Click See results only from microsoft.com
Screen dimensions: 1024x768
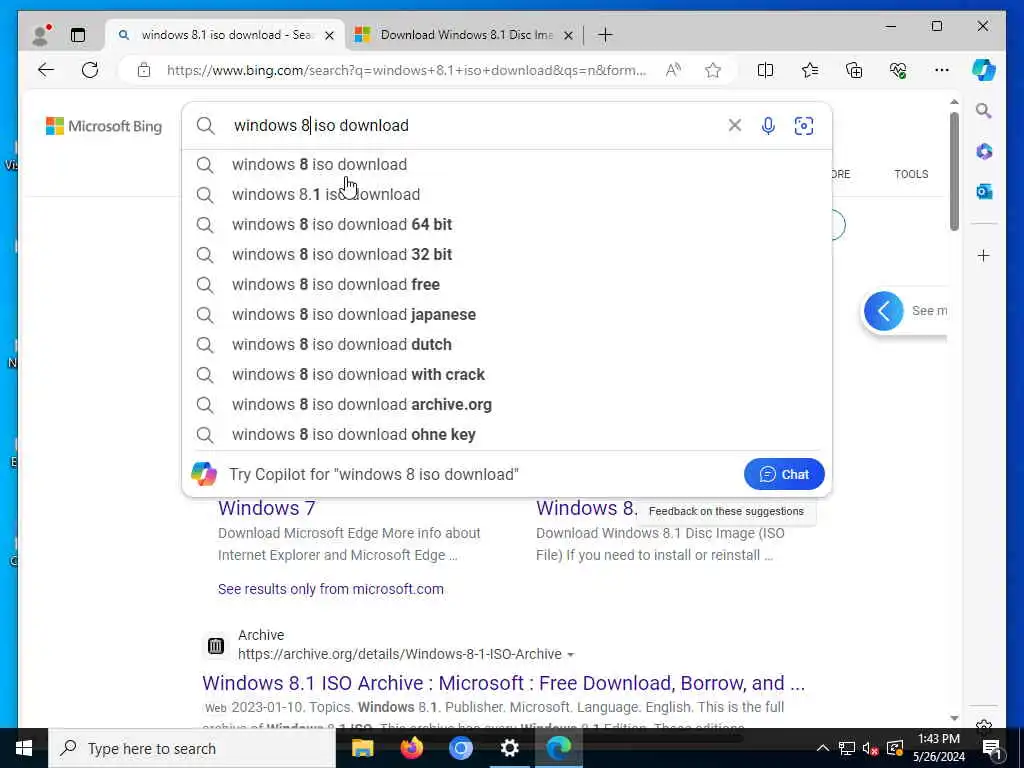[x=330, y=589]
